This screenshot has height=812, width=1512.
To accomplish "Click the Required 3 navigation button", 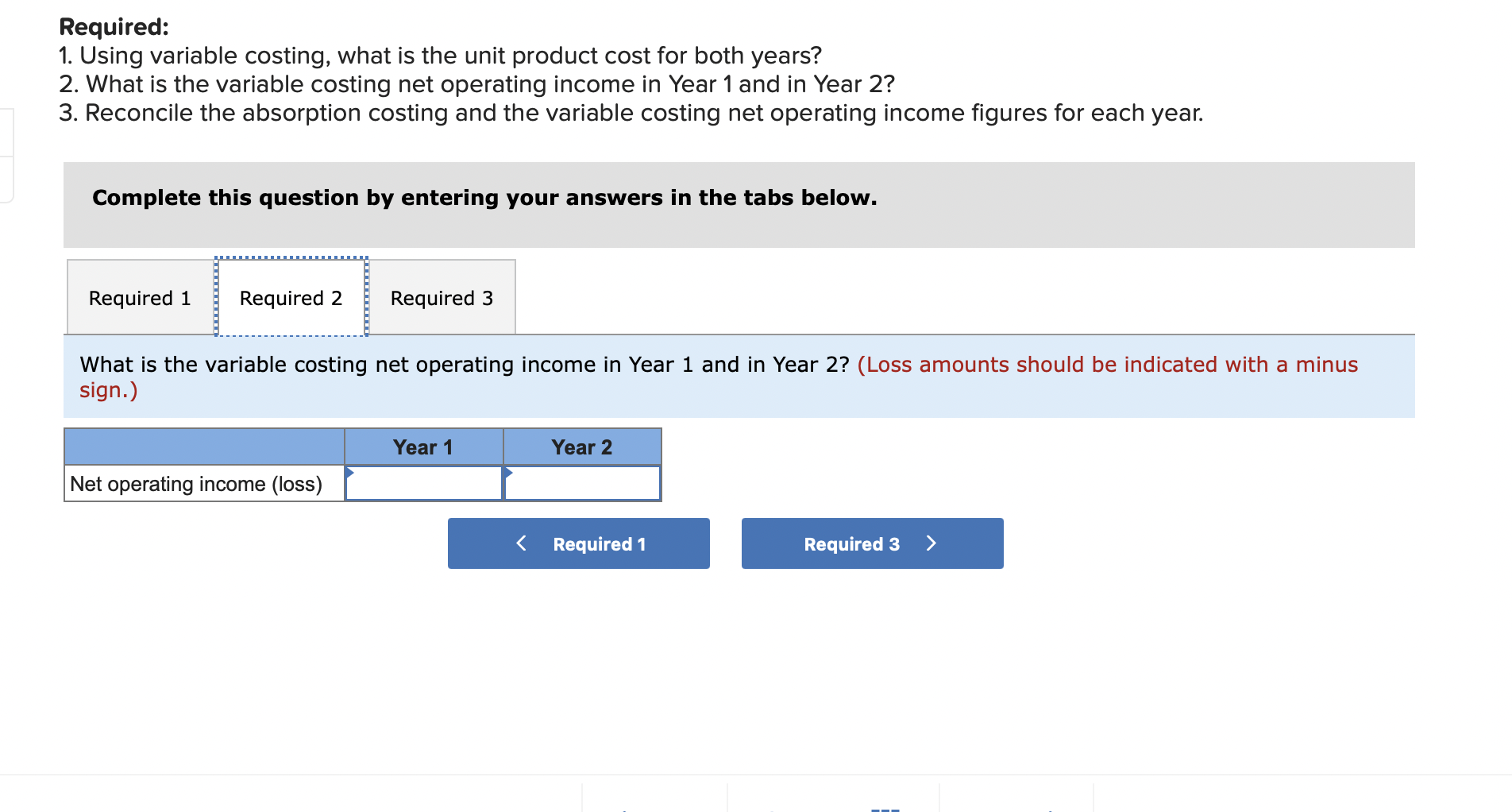I will point(871,543).
